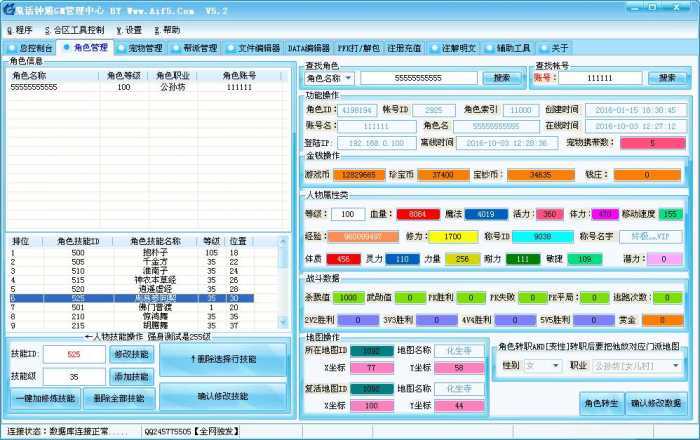Open the 总控制台 tab

31,47
